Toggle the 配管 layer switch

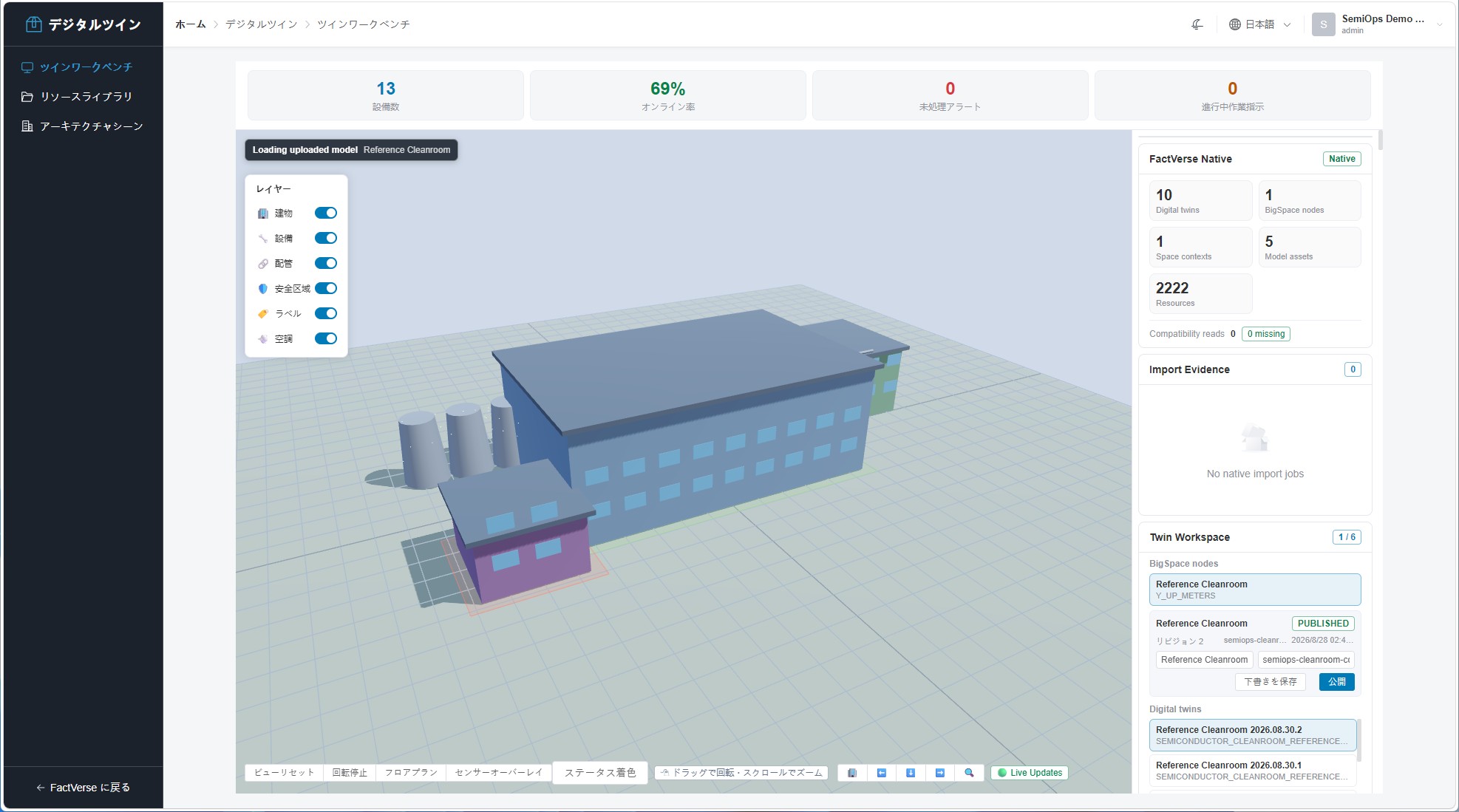click(x=326, y=263)
